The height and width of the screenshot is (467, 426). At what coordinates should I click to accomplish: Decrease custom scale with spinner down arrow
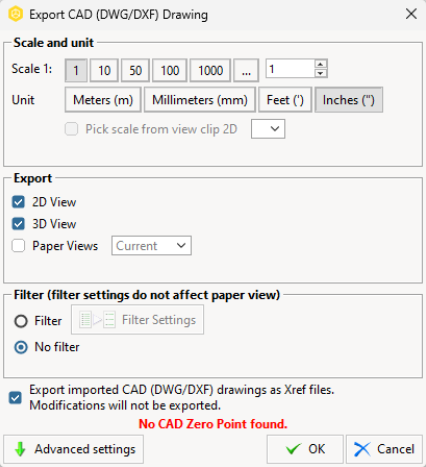pyautogui.click(x=321, y=73)
